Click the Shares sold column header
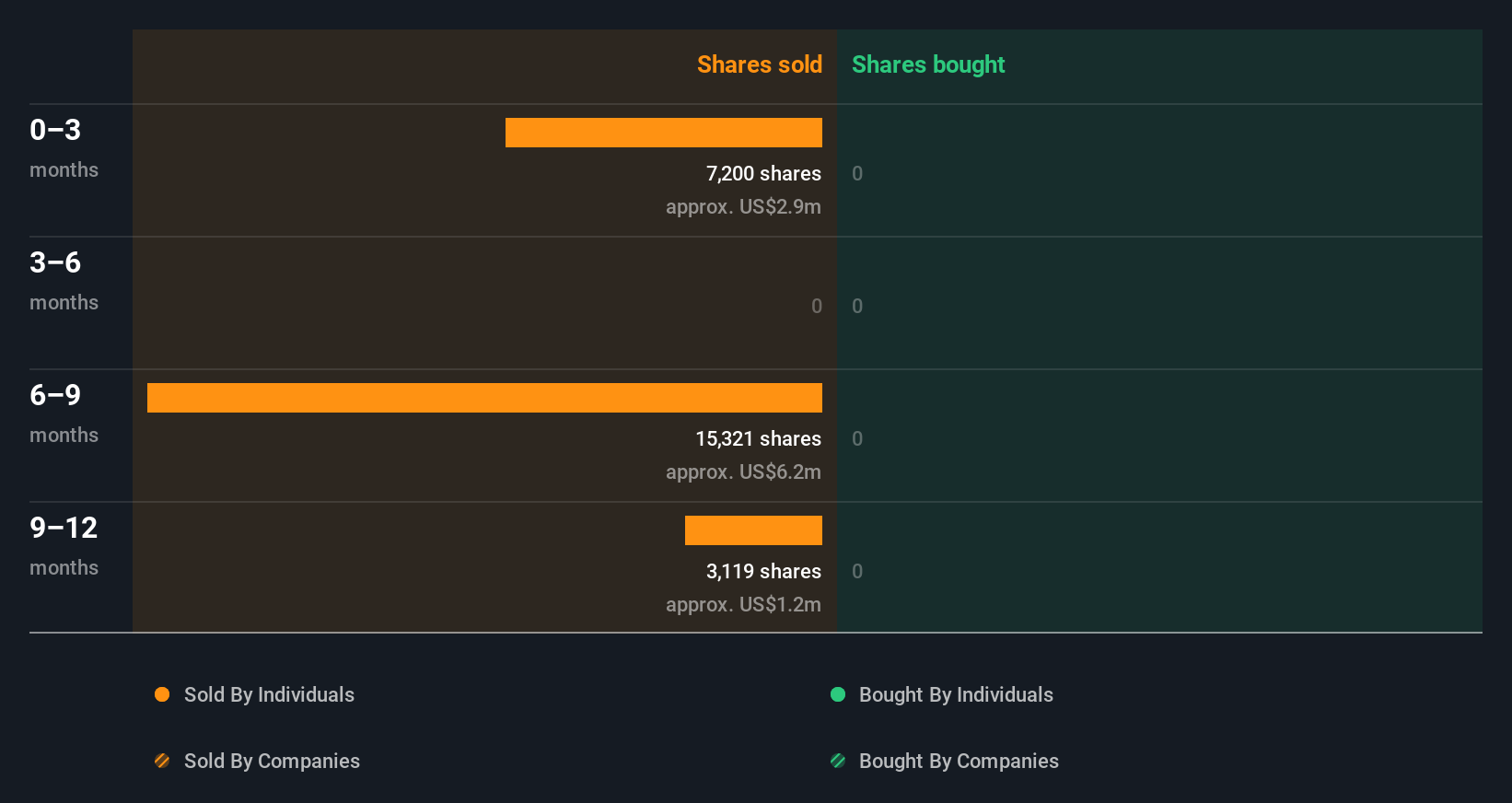This screenshot has width=1512, height=803. point(760,64)
